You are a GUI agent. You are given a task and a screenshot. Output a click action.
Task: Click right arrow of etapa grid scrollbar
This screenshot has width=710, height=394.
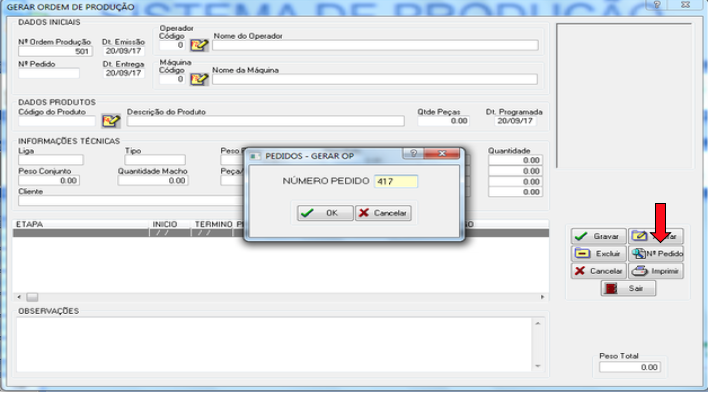(x=542, y=297)
